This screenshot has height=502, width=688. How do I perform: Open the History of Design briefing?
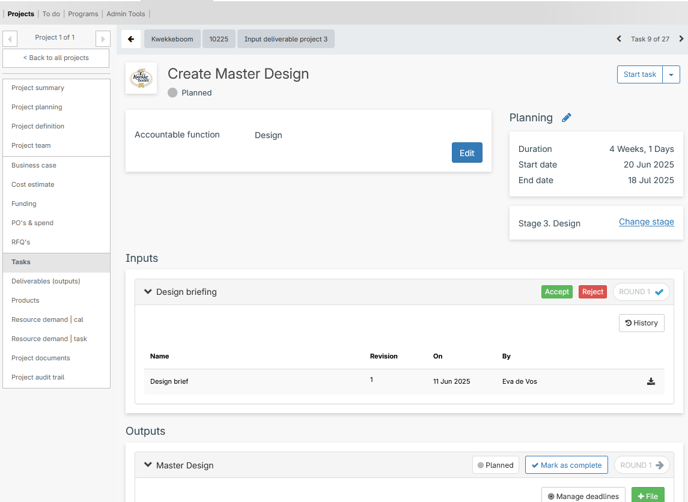641,323
